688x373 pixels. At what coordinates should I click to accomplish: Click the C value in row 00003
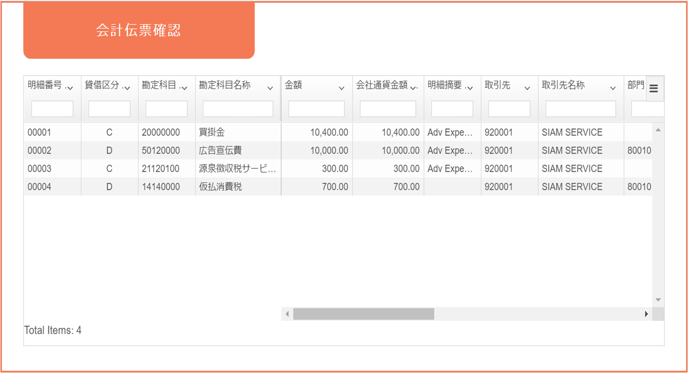click(109, 169)
